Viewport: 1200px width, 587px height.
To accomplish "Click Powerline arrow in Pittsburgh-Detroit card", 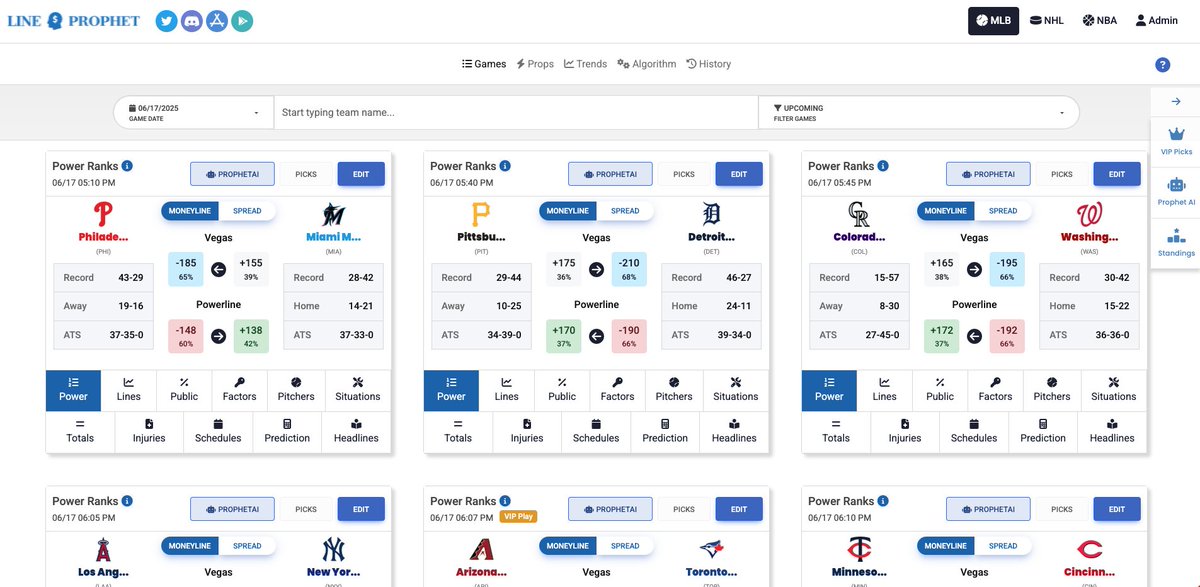I will pyautogui.click(x=597, y=336).
